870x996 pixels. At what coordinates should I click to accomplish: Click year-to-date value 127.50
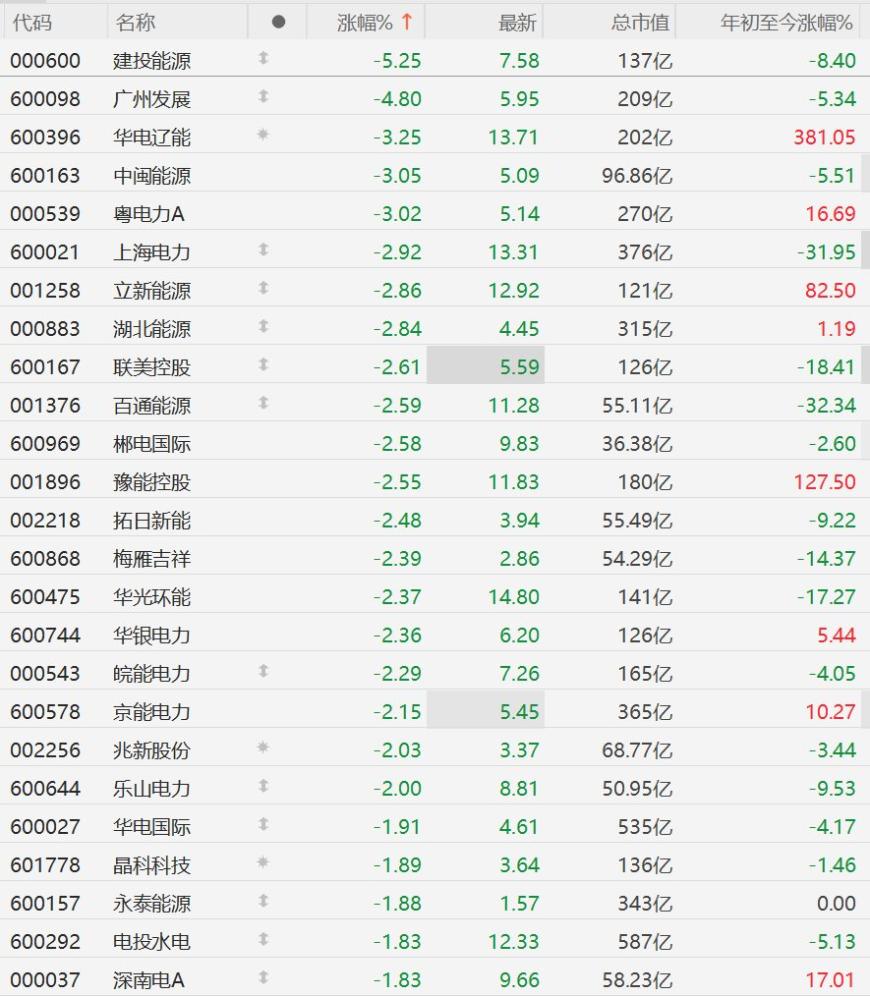point(824,482)
